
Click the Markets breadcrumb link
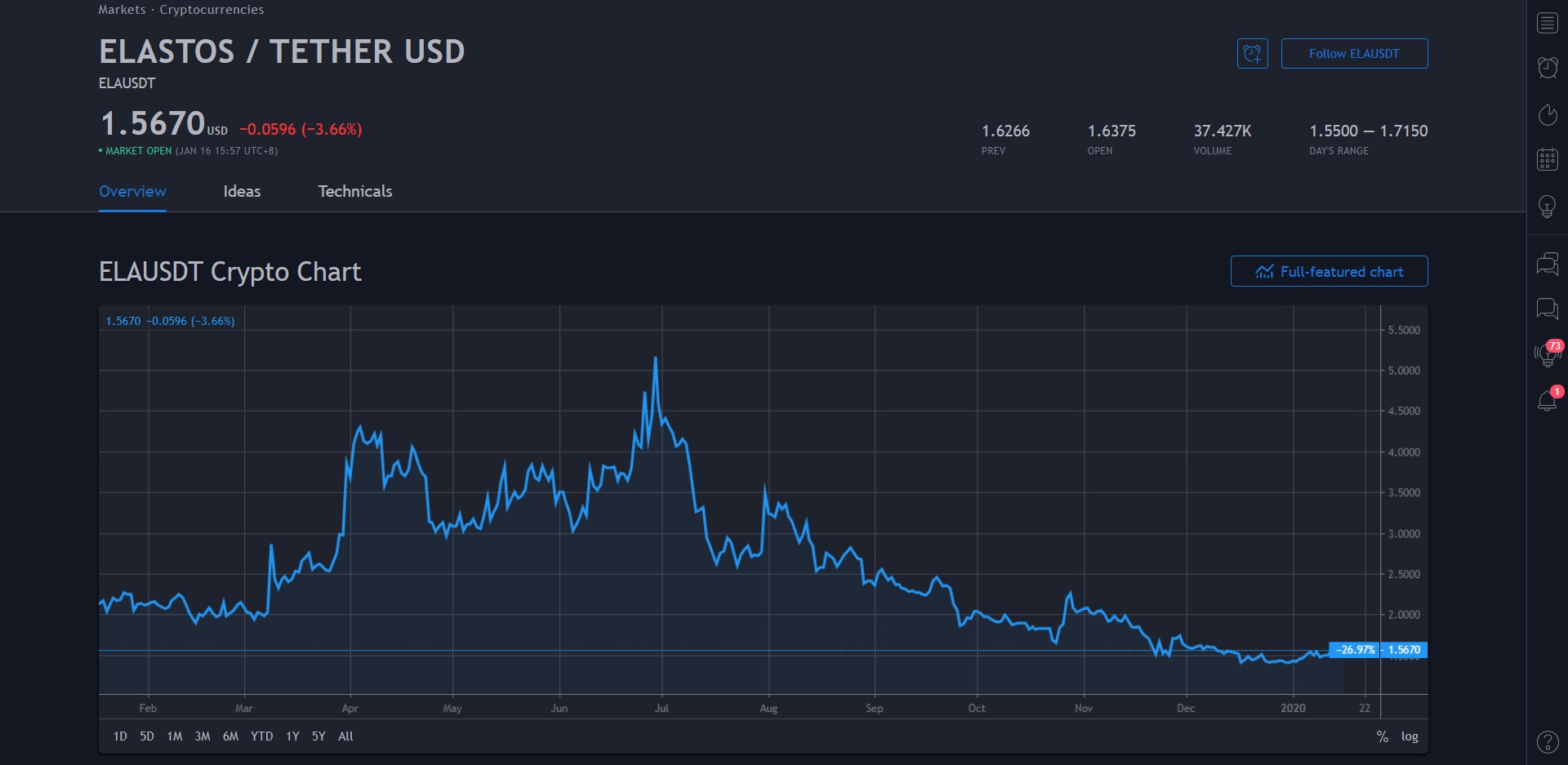(x=122, y=10)
